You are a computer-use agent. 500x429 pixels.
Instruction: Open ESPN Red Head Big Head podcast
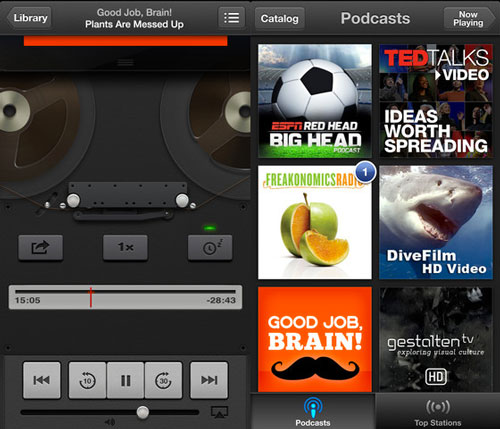(315, 101)
